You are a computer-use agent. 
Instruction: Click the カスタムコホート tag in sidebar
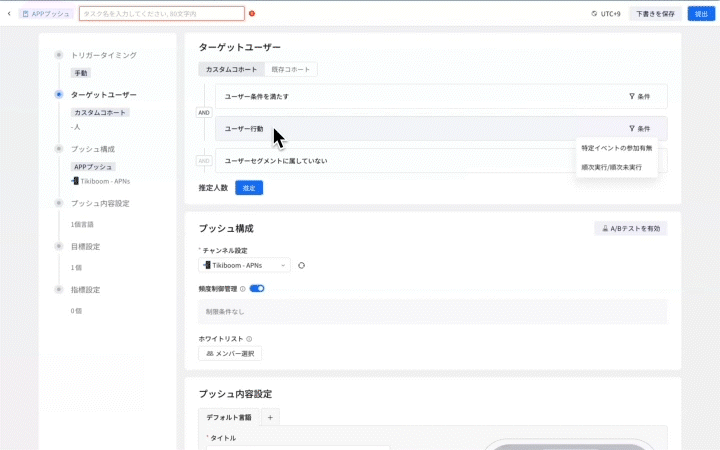click(100, 112)
